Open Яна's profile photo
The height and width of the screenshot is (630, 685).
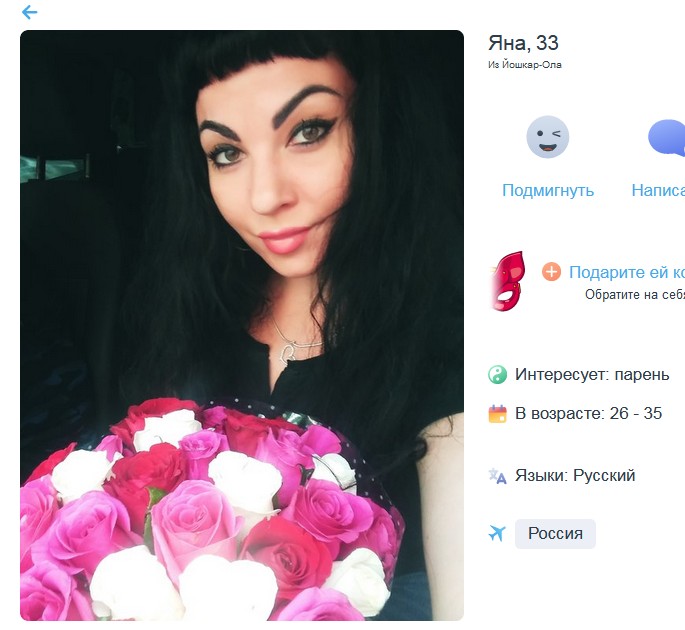242,325
